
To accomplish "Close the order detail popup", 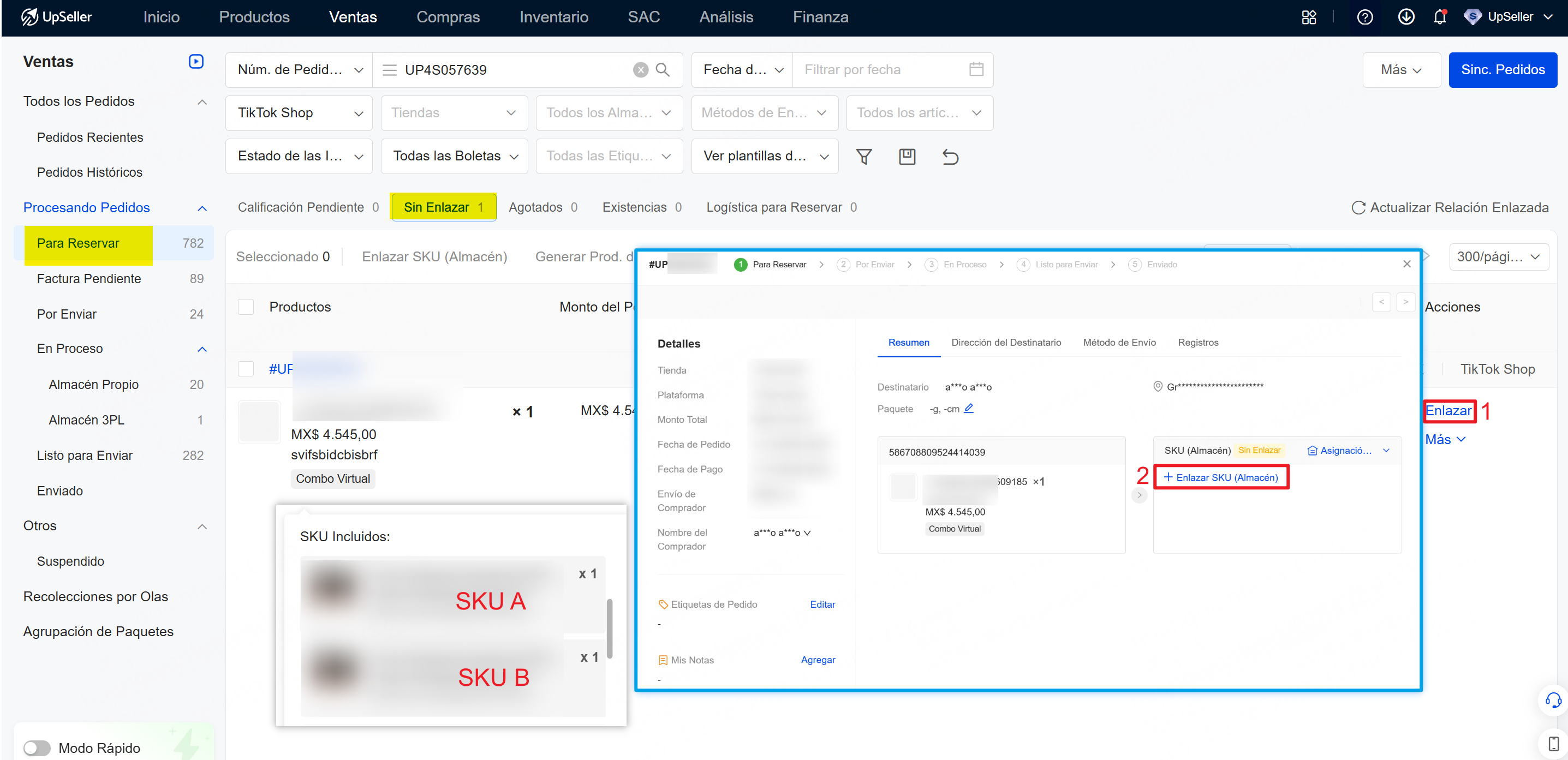I will click(1406, 264).
